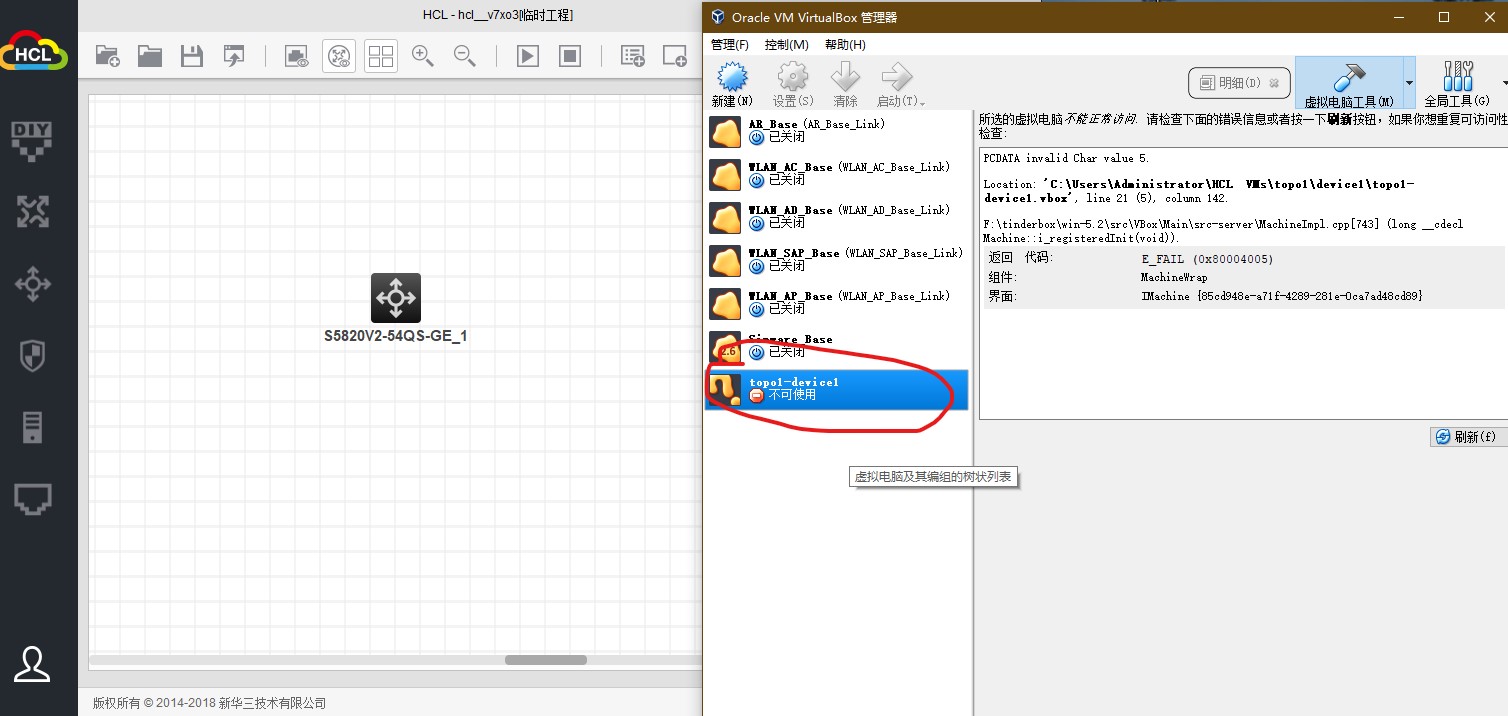The image size is (1508, 716).
Task: Click the user account icon in HCL sidebar
Action: [x=33, y=665]
